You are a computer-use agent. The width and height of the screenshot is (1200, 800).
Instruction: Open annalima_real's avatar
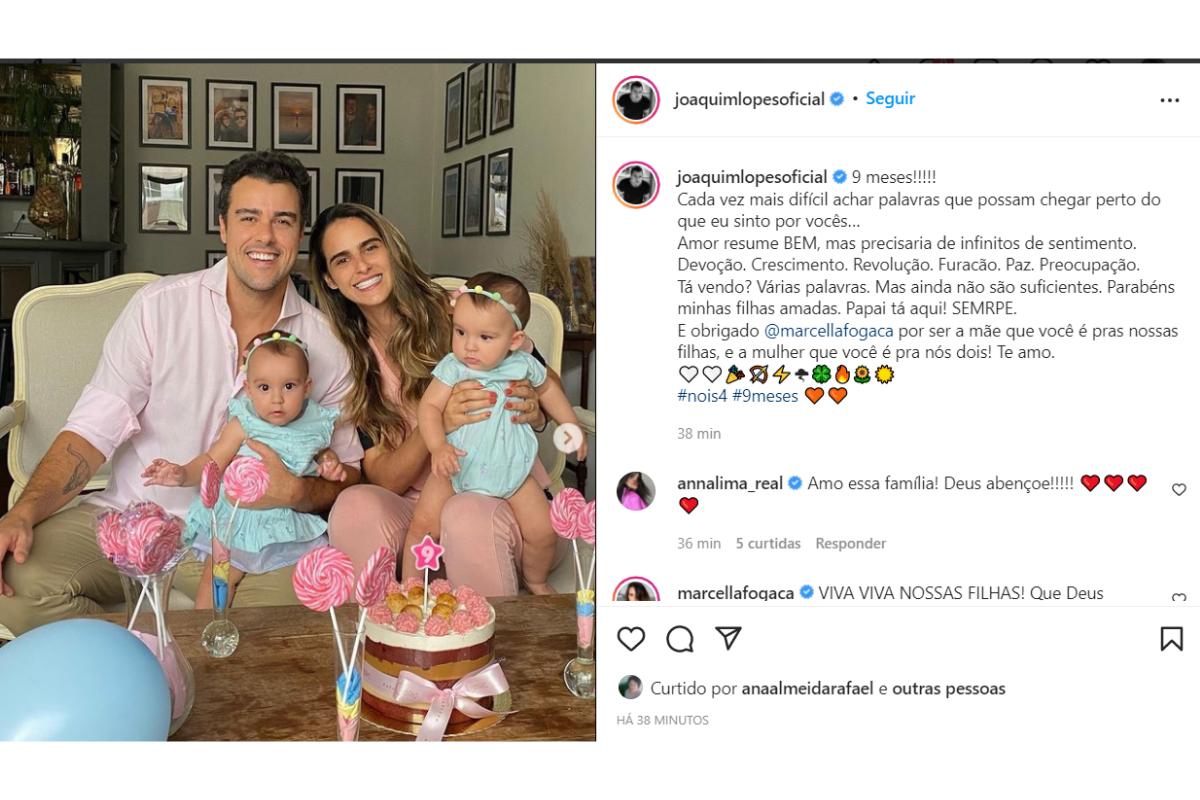[636, 491]
